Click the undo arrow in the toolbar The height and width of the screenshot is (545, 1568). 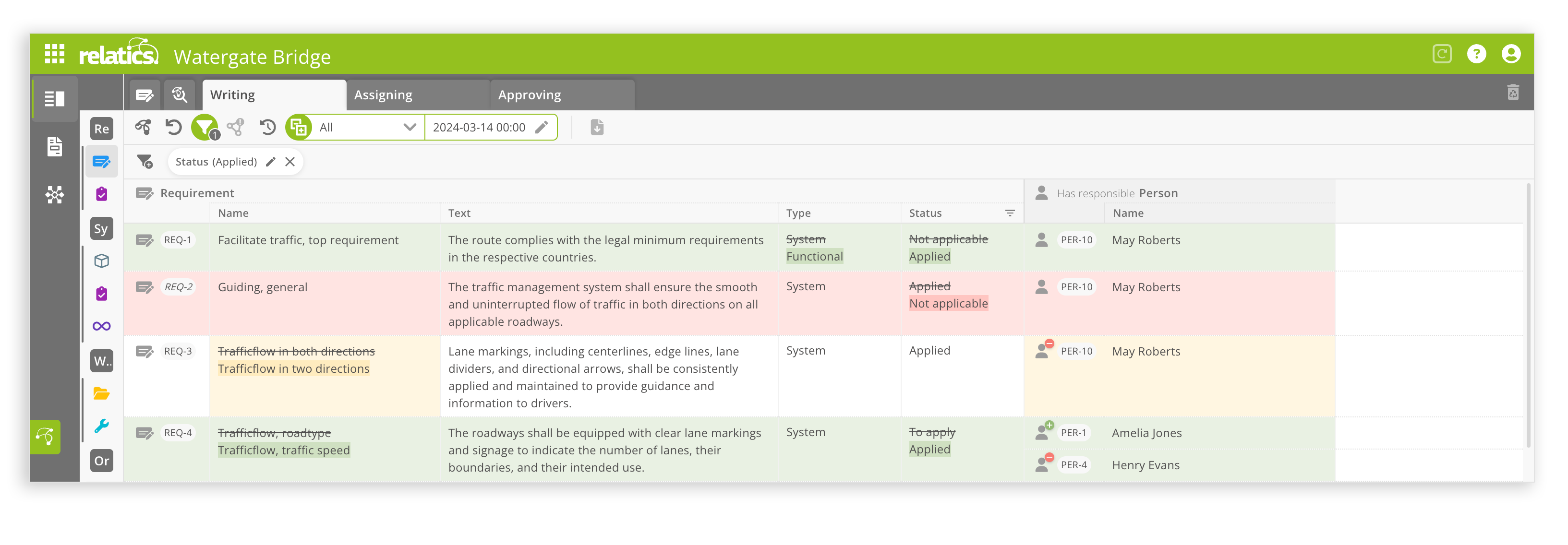[x=174, y=127]
